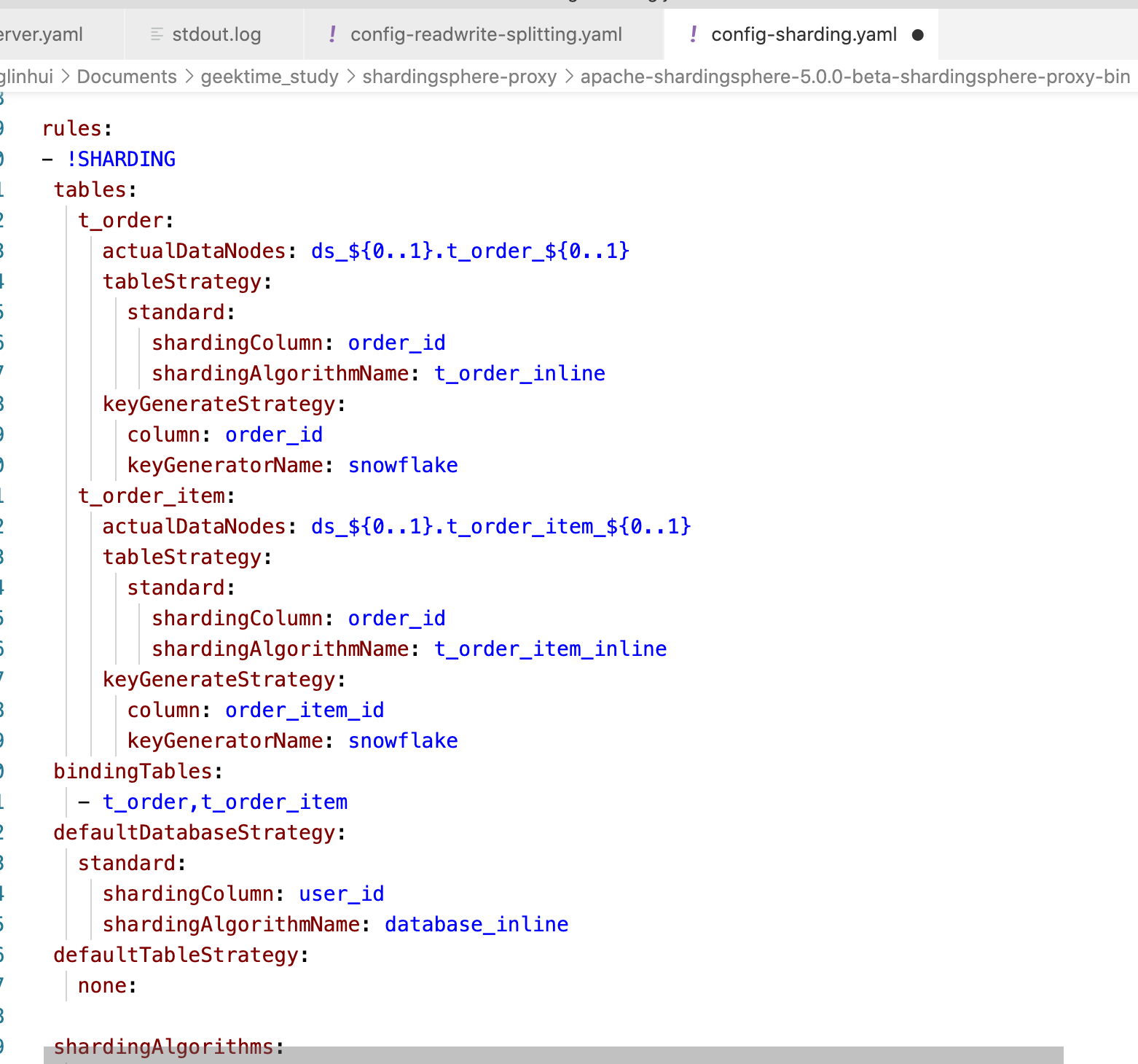Switch to the stdout.log tab
This screenshot has width=1138, height=1064.
216,34
